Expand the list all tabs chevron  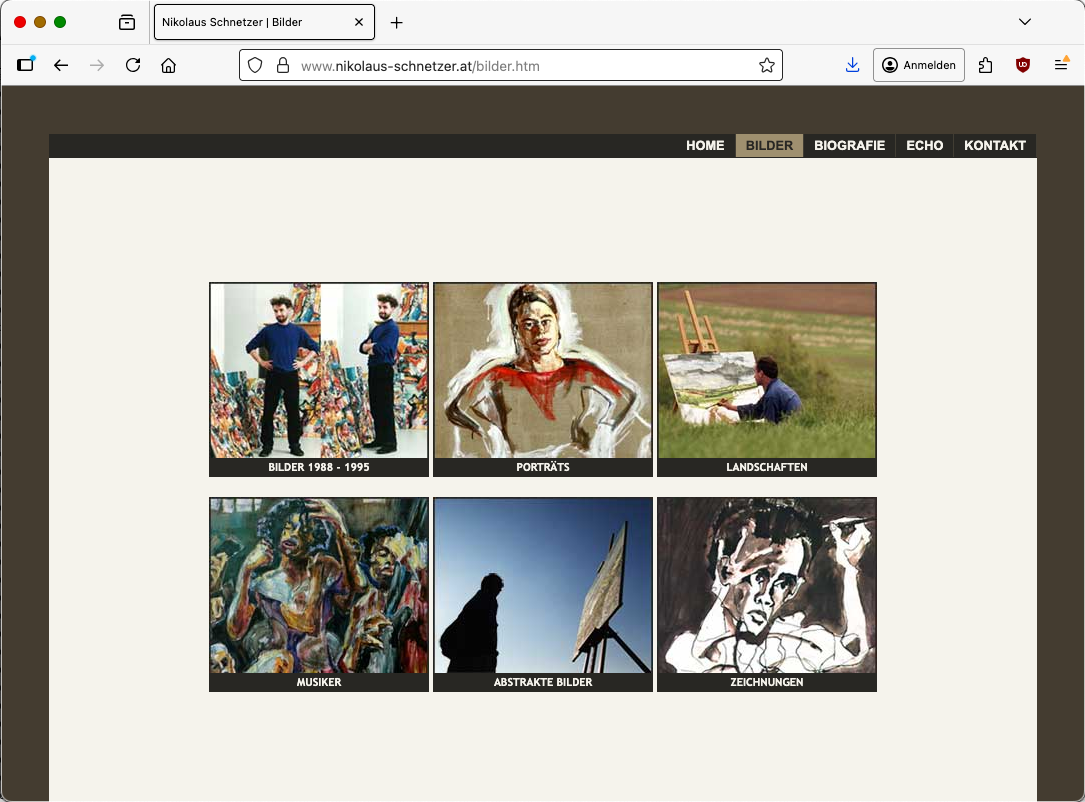coord(1024,22)
